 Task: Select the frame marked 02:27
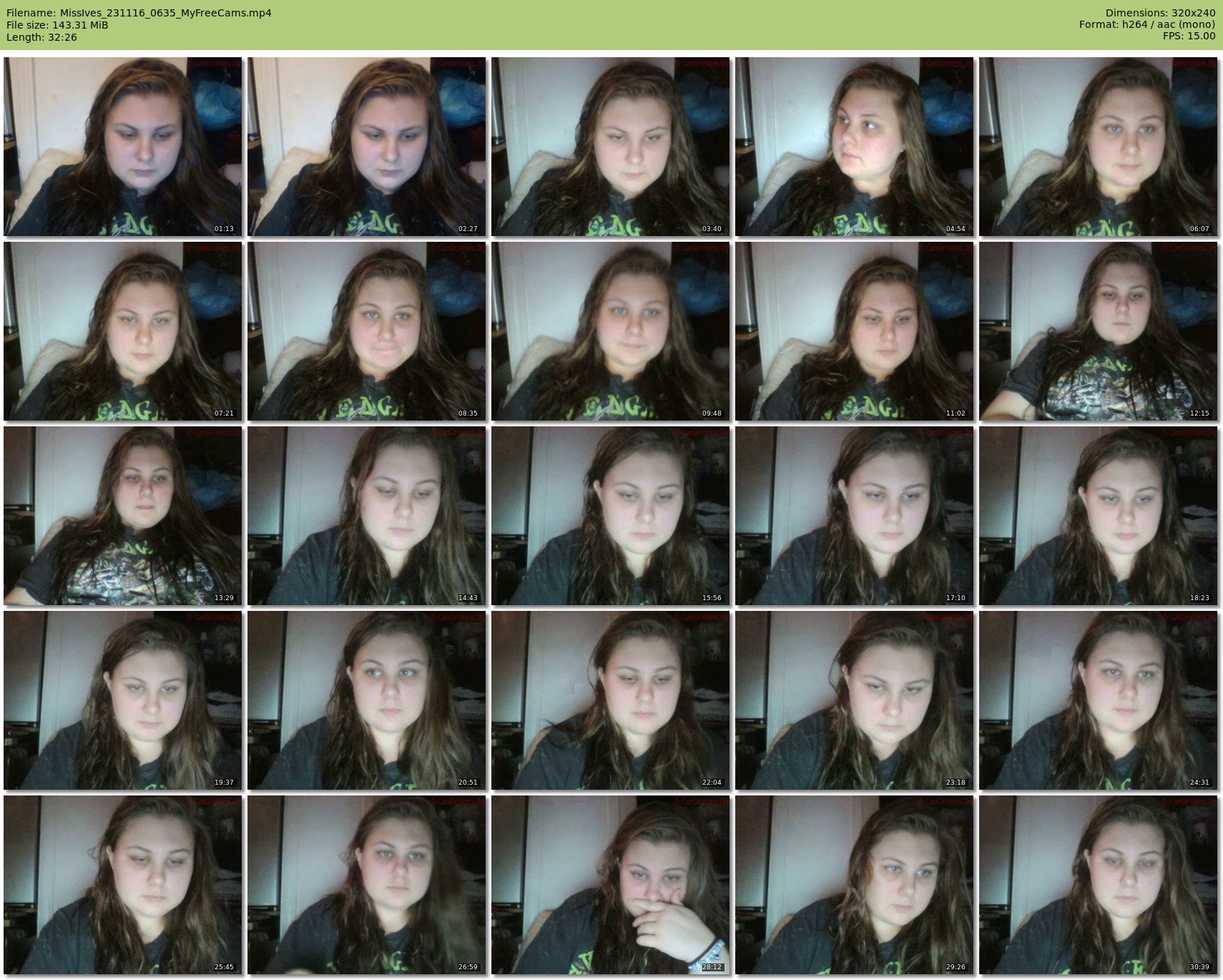coord(367,147)
